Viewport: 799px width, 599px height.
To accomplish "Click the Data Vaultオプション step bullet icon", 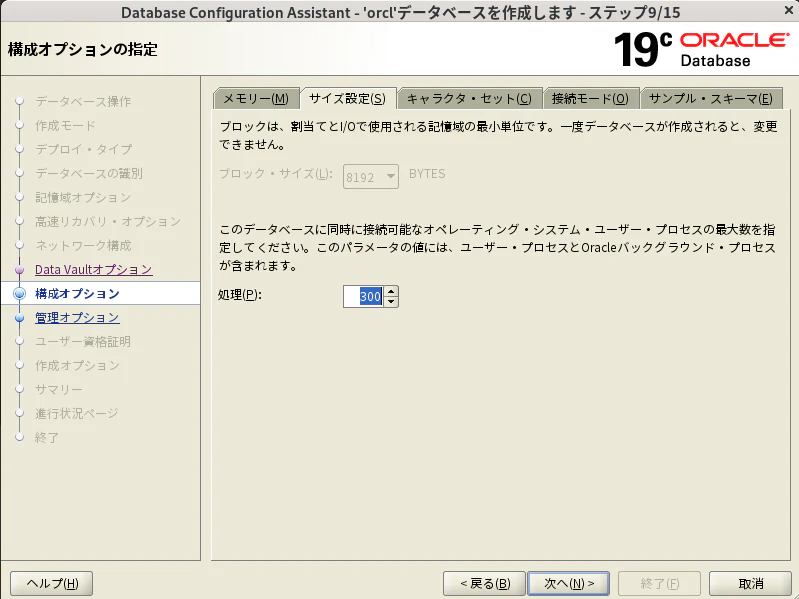I will 19,269.
